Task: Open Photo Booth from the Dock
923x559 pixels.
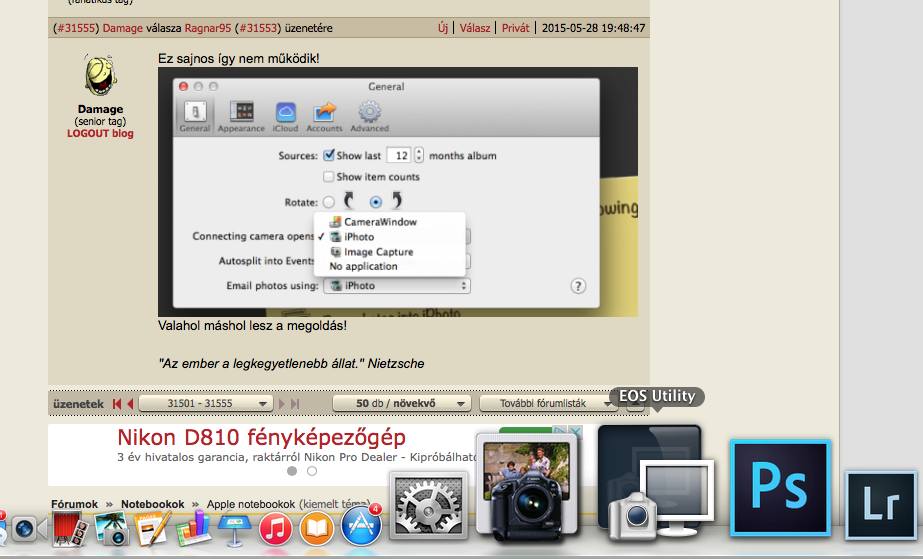Action: 70,528
